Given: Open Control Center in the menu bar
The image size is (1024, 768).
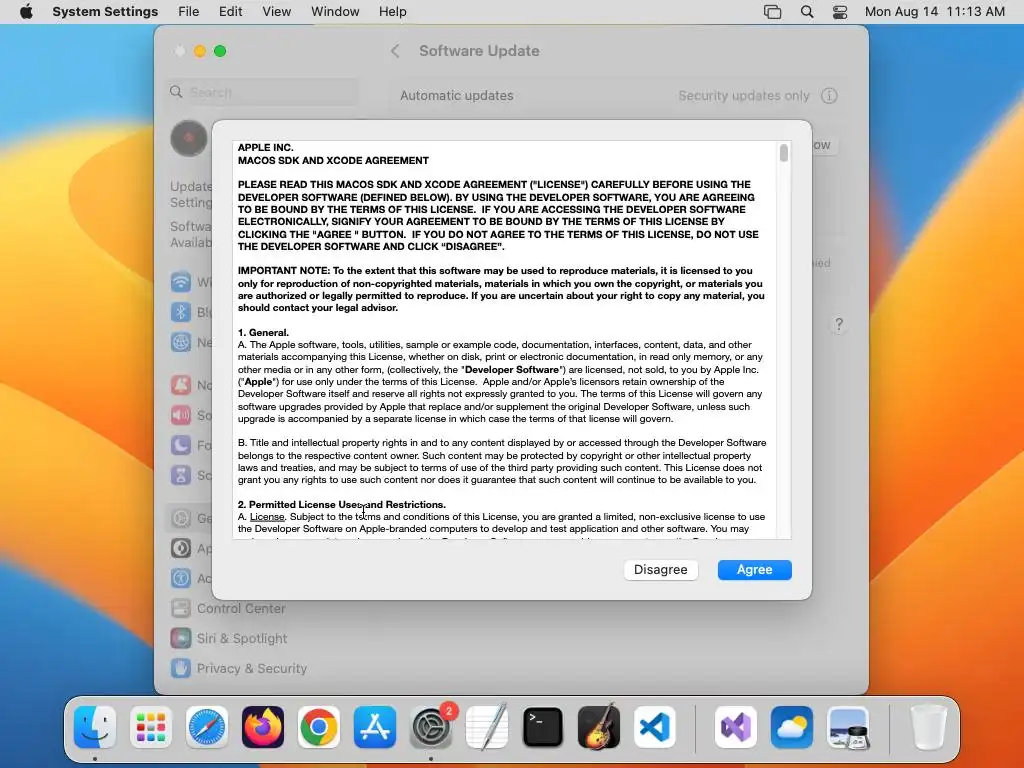Looking at the screenshot, I should point(840,12).
